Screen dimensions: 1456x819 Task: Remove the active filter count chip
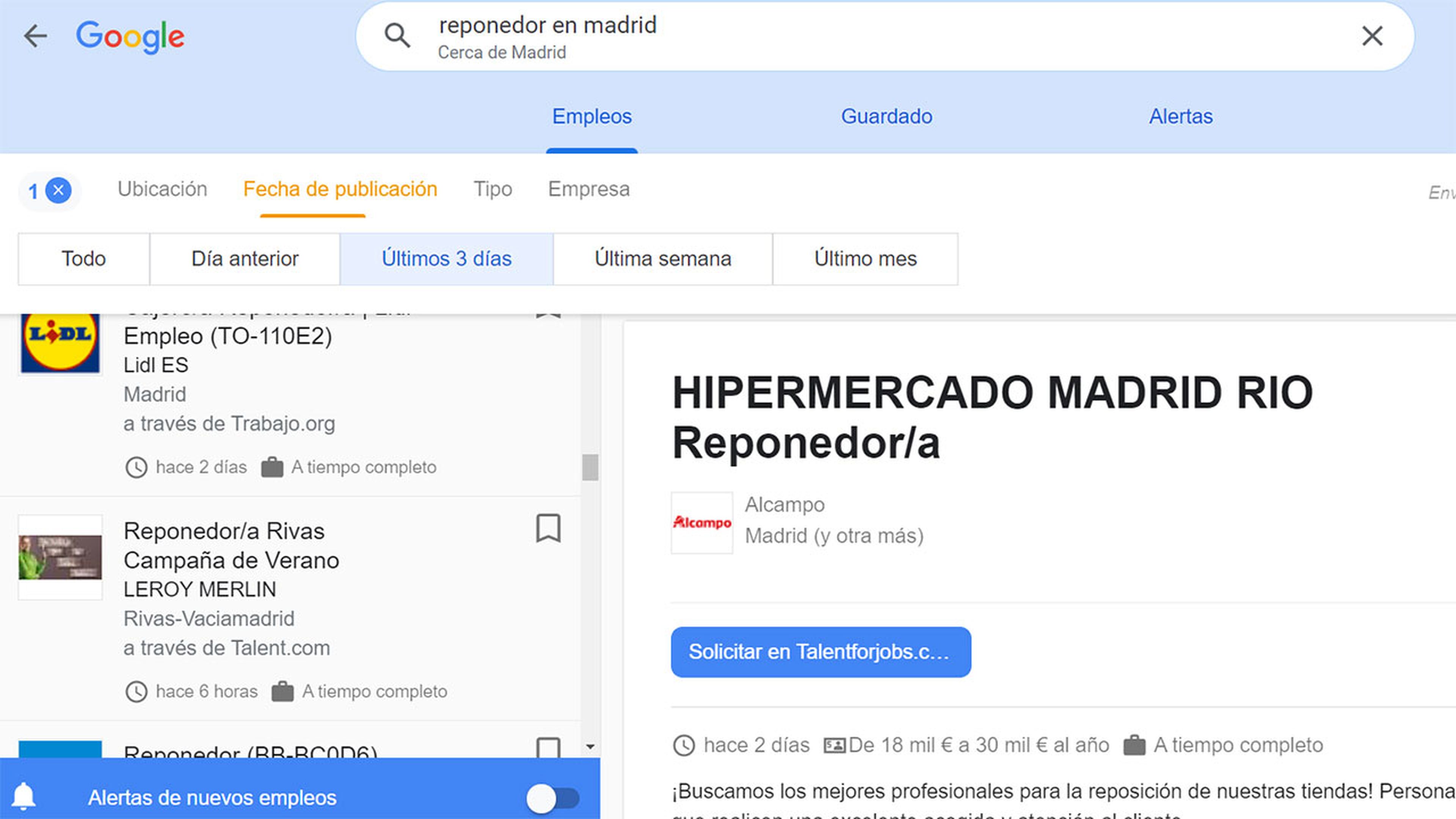(58, 190)
